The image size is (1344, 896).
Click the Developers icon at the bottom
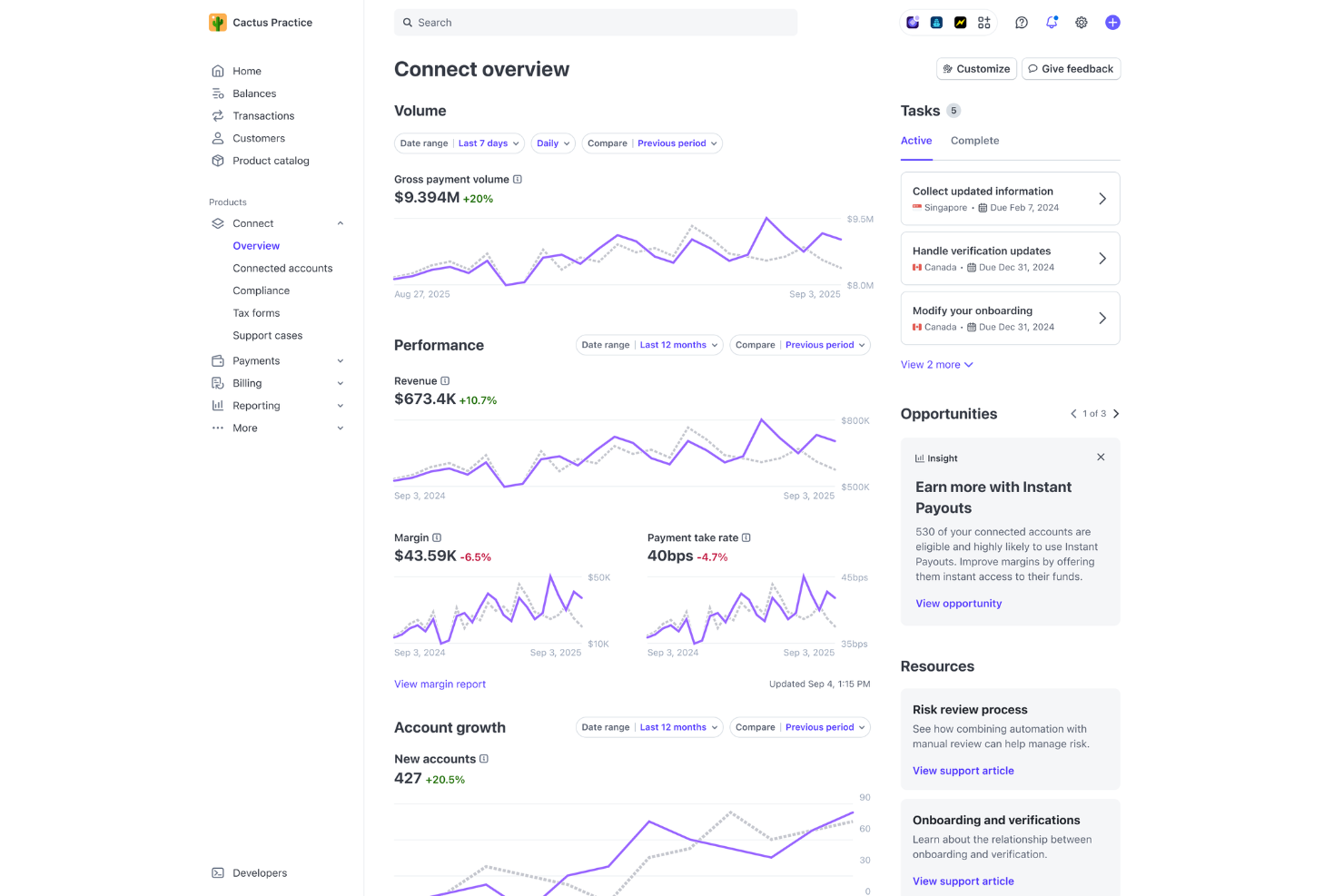218,872
